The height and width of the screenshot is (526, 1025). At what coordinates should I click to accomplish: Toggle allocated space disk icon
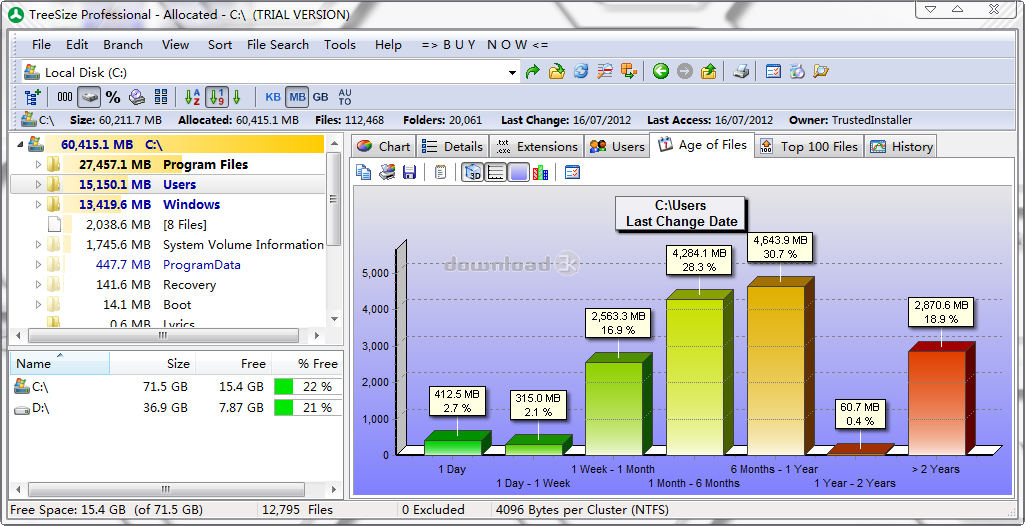[89, 97]
